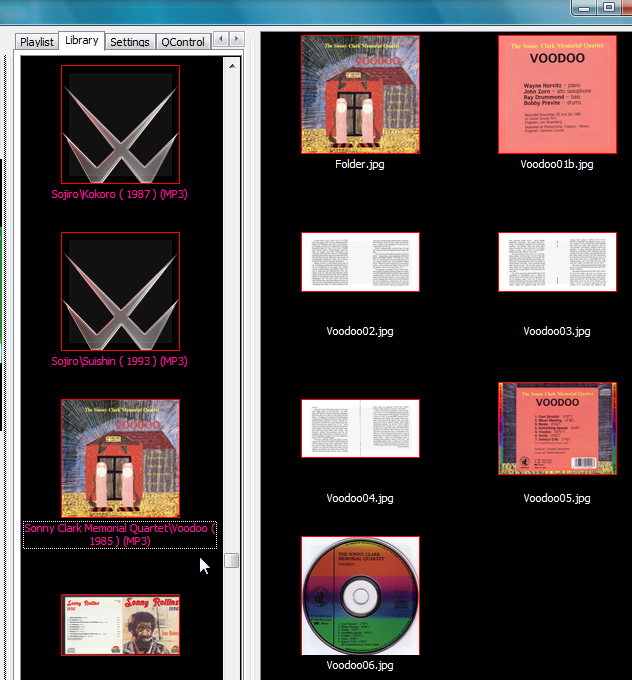Open the Voodoo04.jpg booklet thumbnail
This screenshot has height=680, width=632.
pyautogui.click(x=360, y=428)
